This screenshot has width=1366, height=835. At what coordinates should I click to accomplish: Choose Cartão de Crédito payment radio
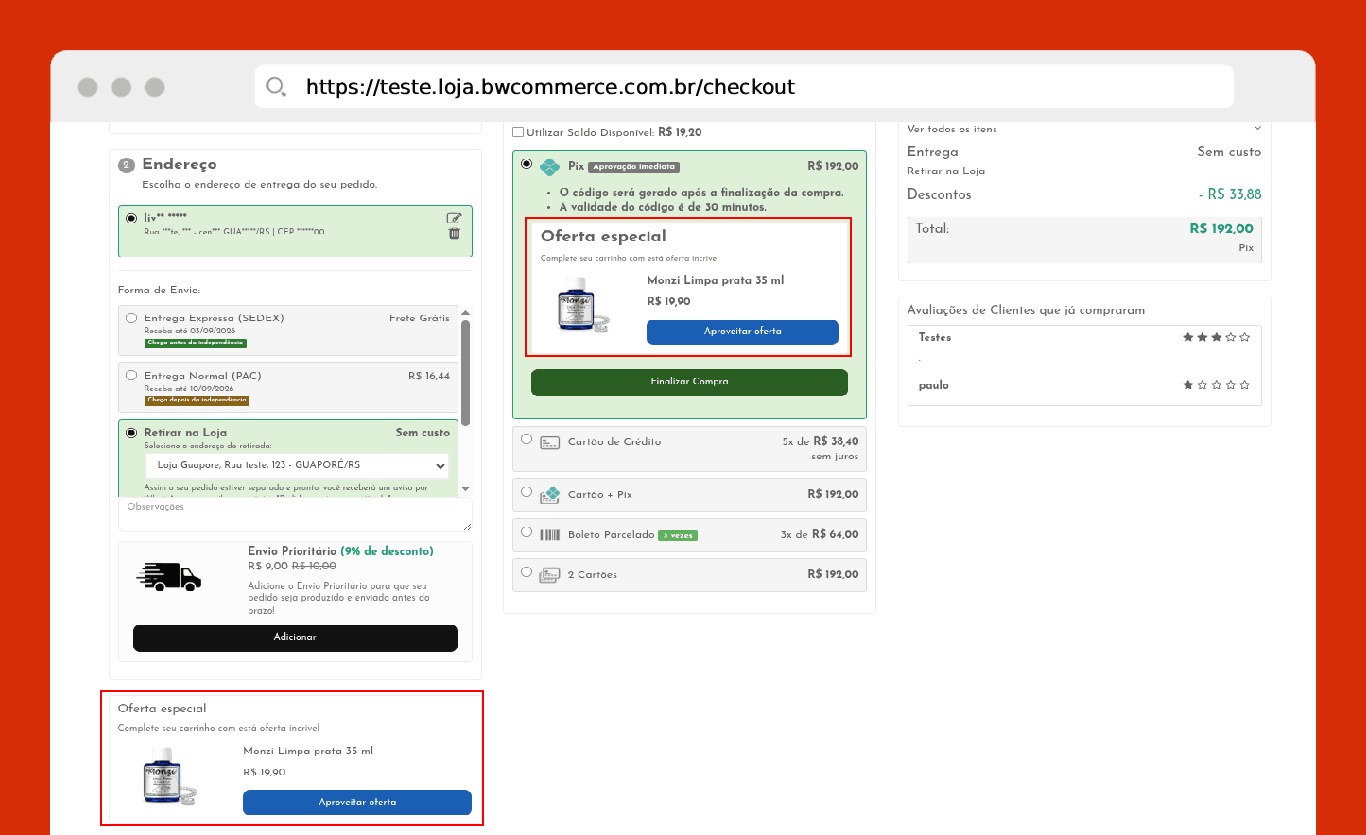527,439
